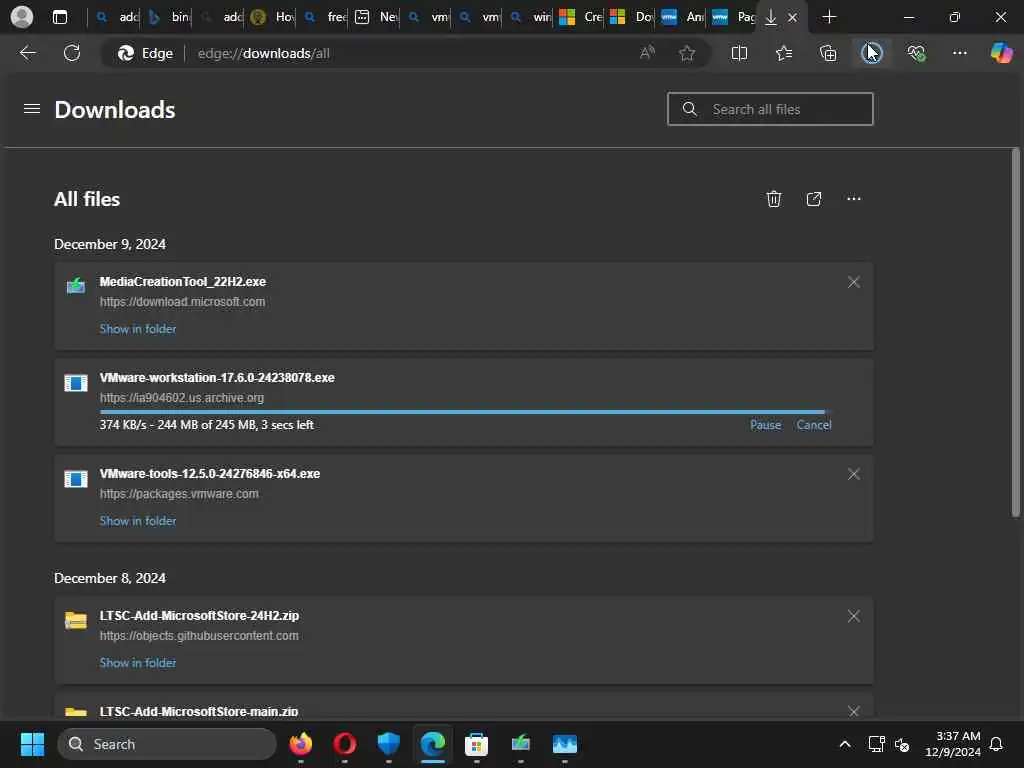Switch to the 'Ho' tab
This screenshot has width=1024, height=768.
[x=274, y=17]
